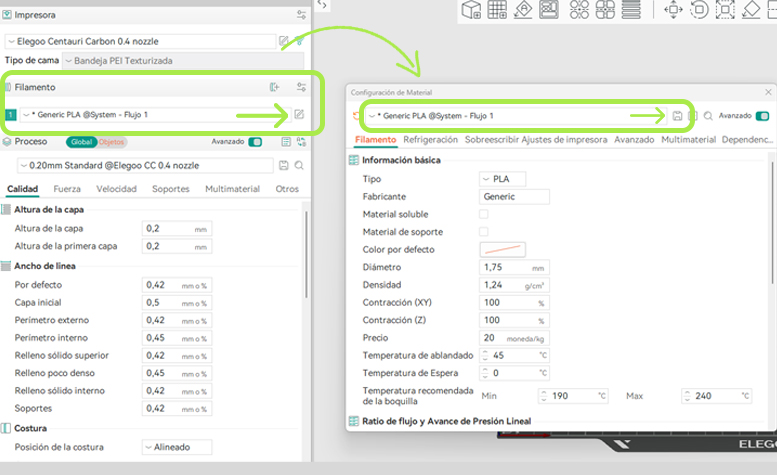Open the material dialog preset dropdown
This screenshot has width=777, height=475.
[516, 116]
